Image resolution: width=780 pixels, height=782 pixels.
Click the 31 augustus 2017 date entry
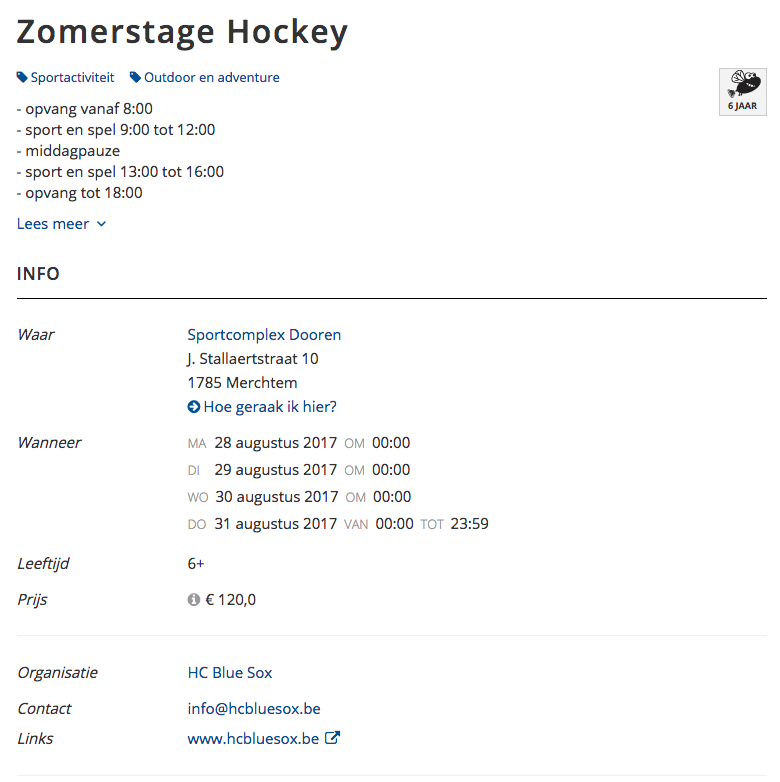tap(276, 524)
